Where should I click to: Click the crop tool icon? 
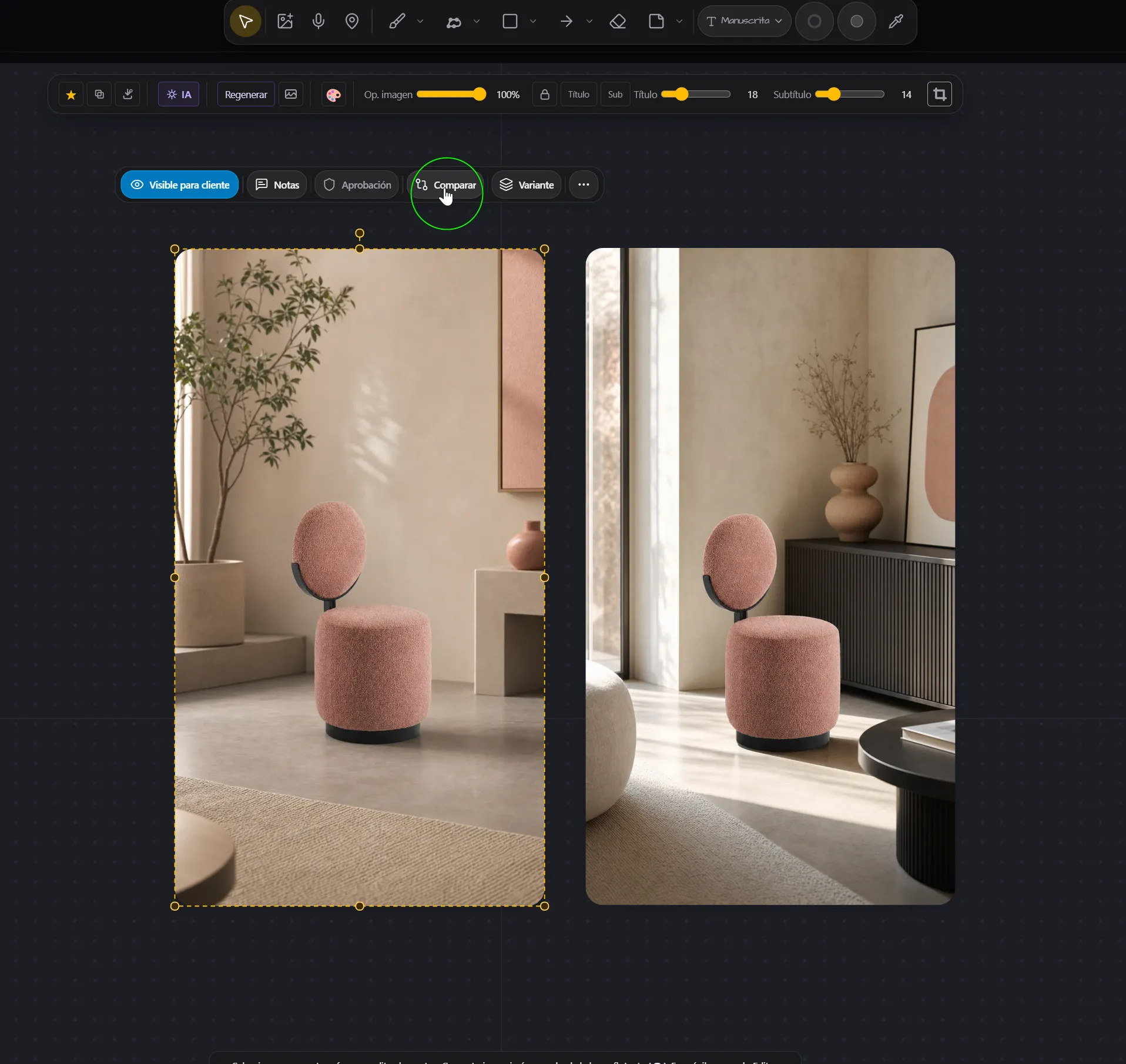(940, 95)
